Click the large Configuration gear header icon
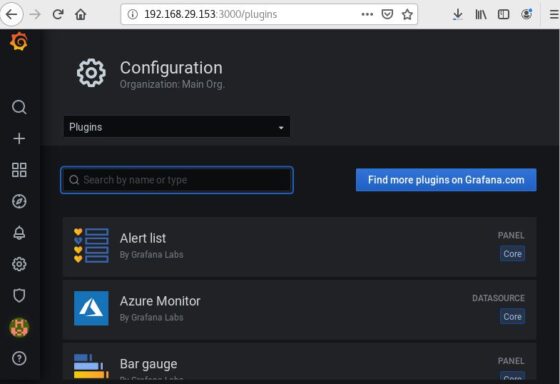 pyautogui.click(x=91, y=73)
